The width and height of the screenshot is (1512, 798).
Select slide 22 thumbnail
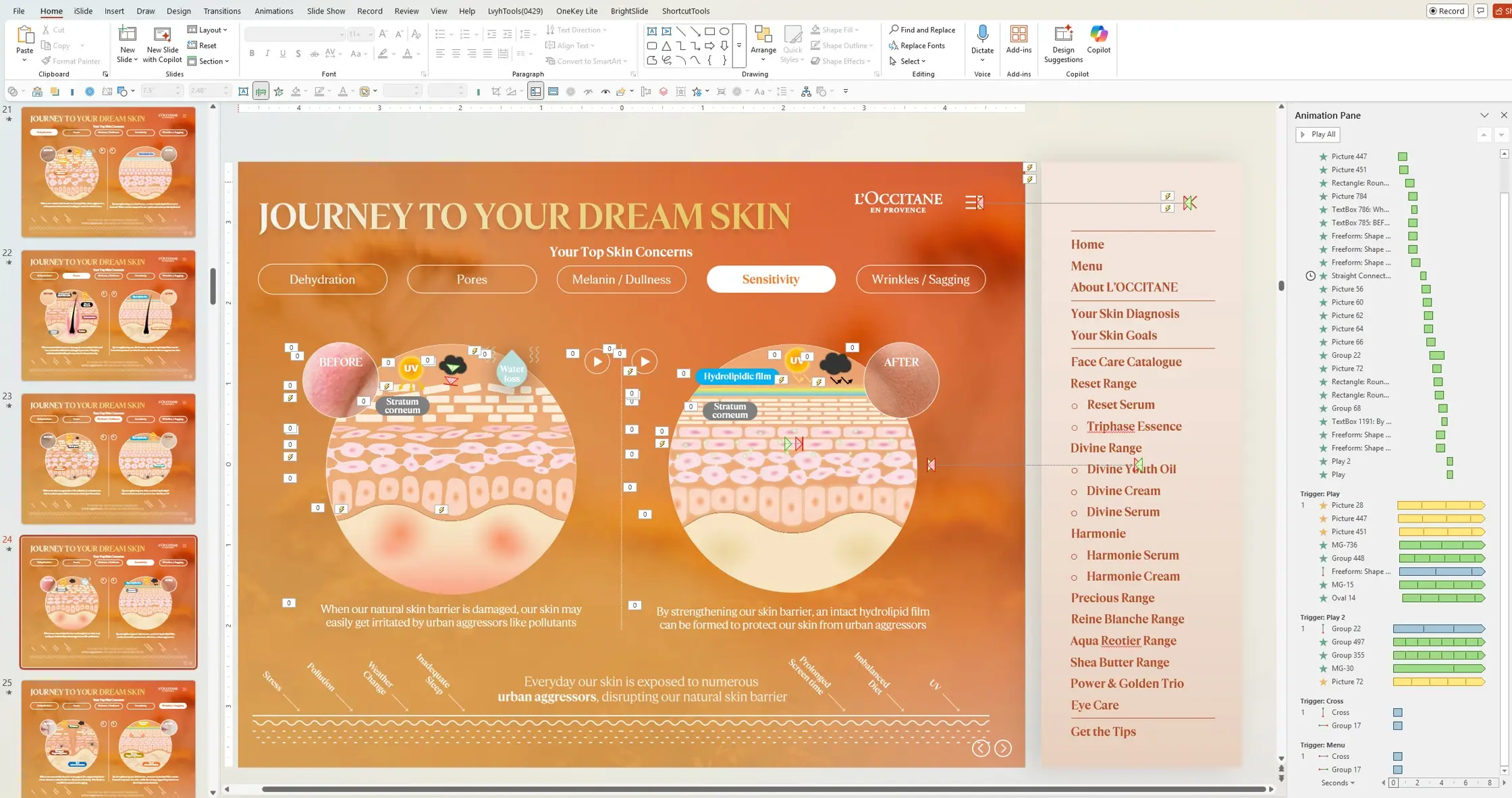pyautogui.click(x=108, y=316)
